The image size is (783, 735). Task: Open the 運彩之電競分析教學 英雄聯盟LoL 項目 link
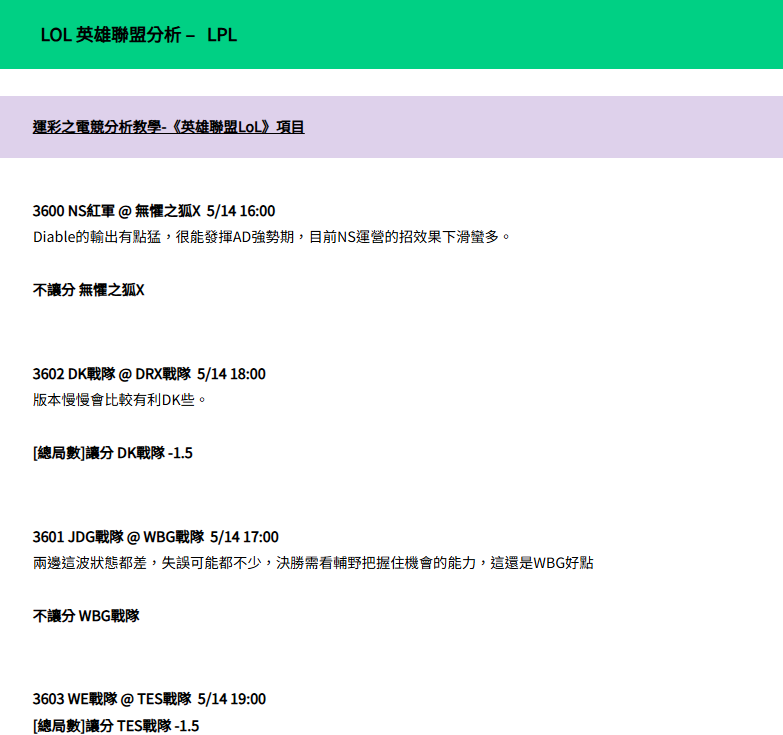(168, 127)
